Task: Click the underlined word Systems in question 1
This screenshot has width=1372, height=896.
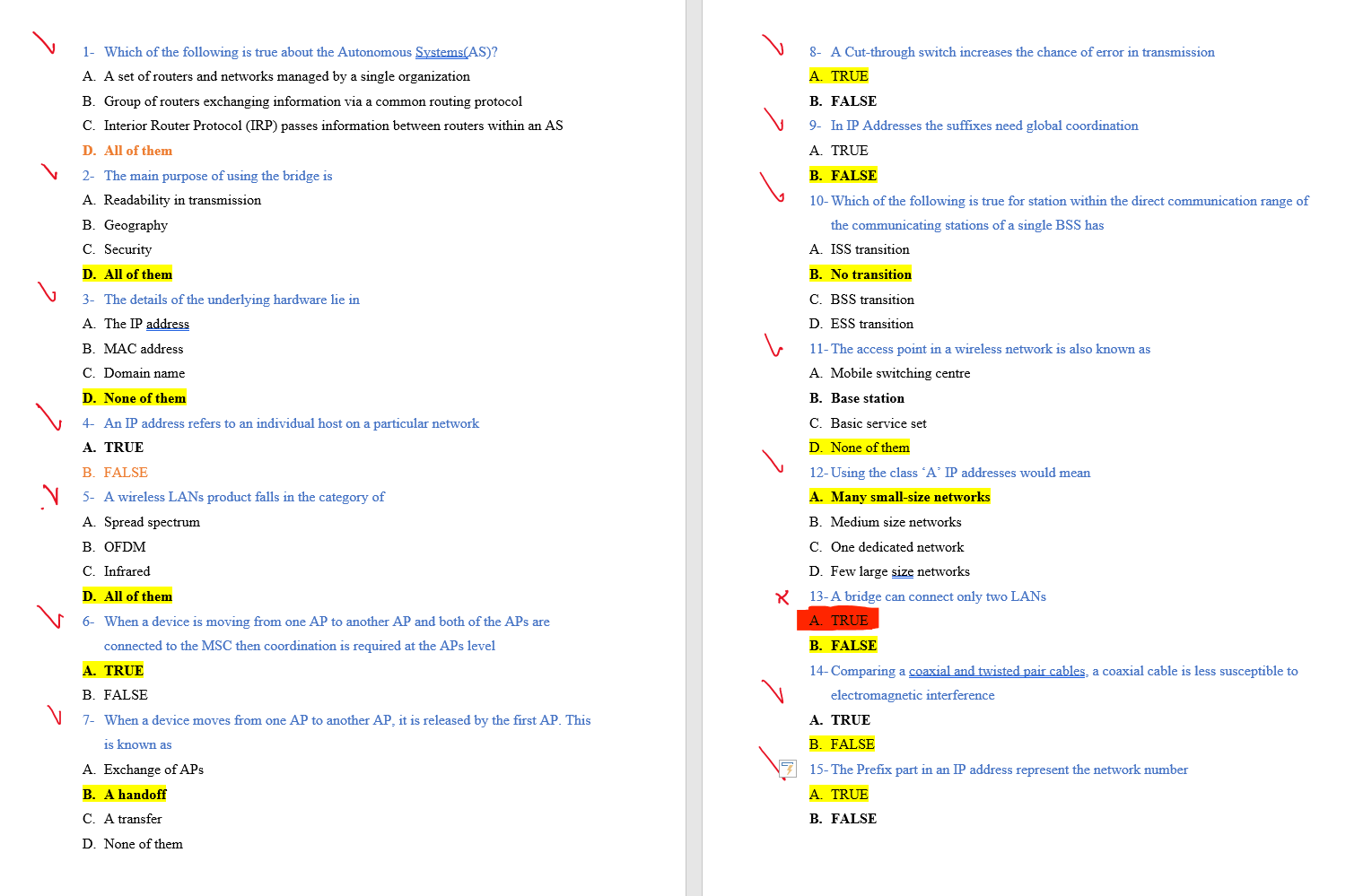Action: pyautogui.click(x=439, y=52)
